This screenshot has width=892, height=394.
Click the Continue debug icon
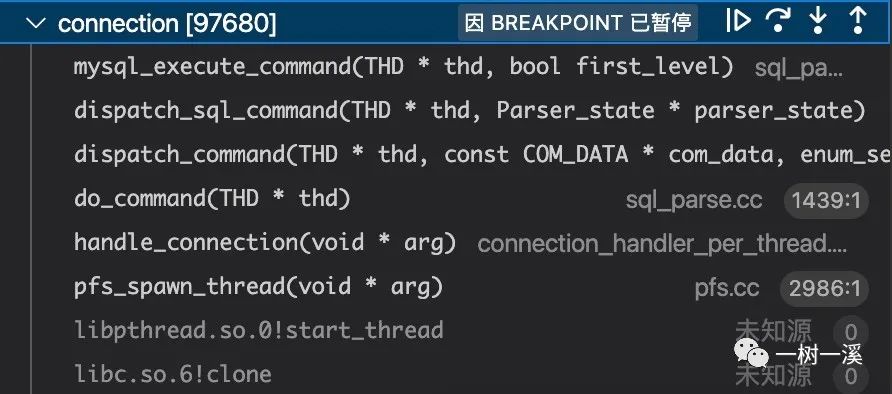tap(738, 21)
